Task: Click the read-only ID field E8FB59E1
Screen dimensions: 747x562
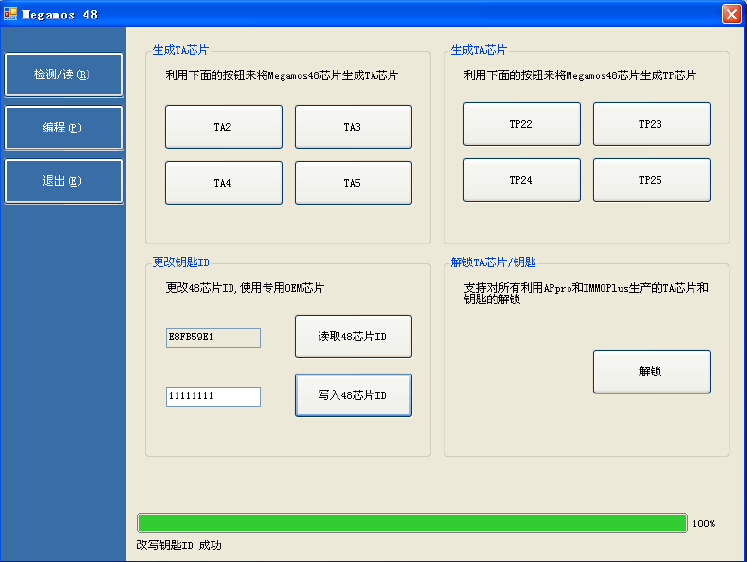Action: 213,338
